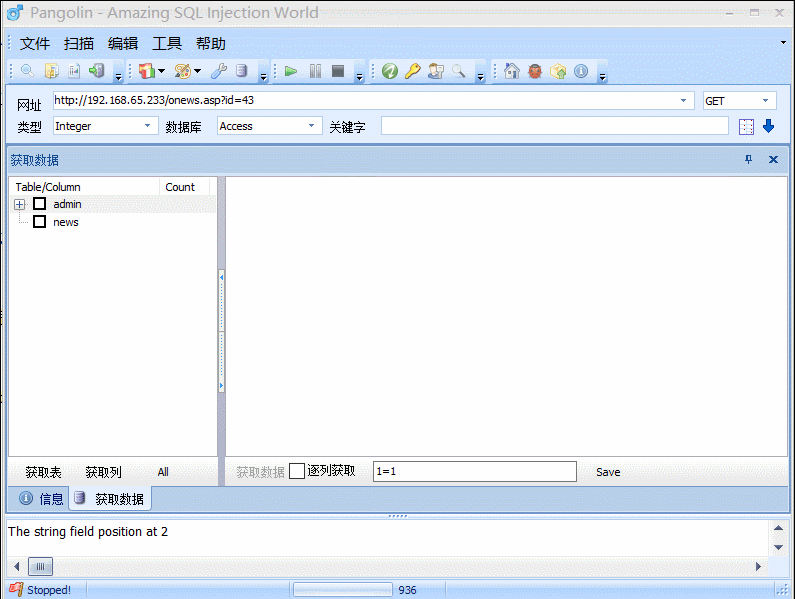This screenshot has width=795, height=599.
Task: Click the Save button
Action: pyautogui.click(x=608, y=472)
